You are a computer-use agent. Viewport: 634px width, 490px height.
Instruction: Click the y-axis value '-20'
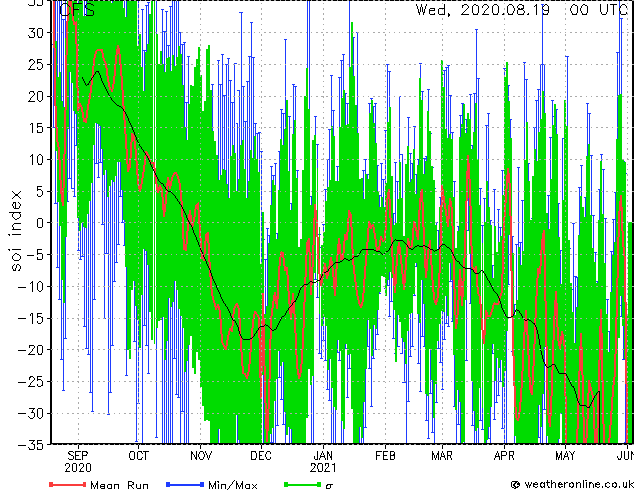(x=31, y=350)
